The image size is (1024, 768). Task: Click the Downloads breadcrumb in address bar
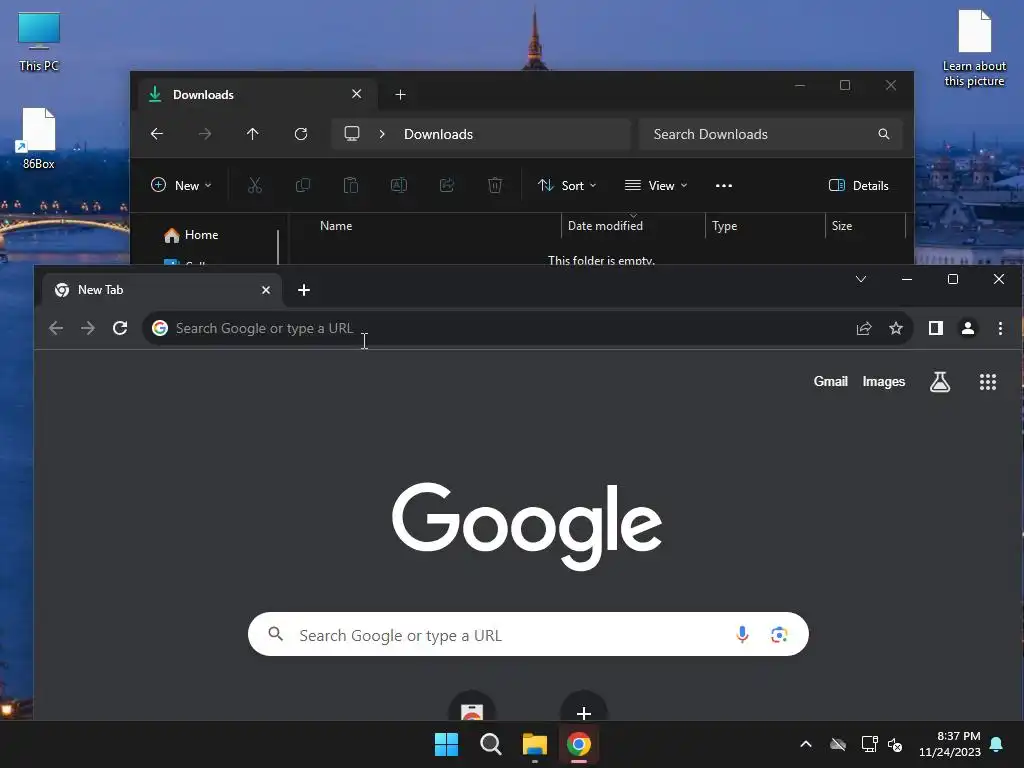click(438, 134)
